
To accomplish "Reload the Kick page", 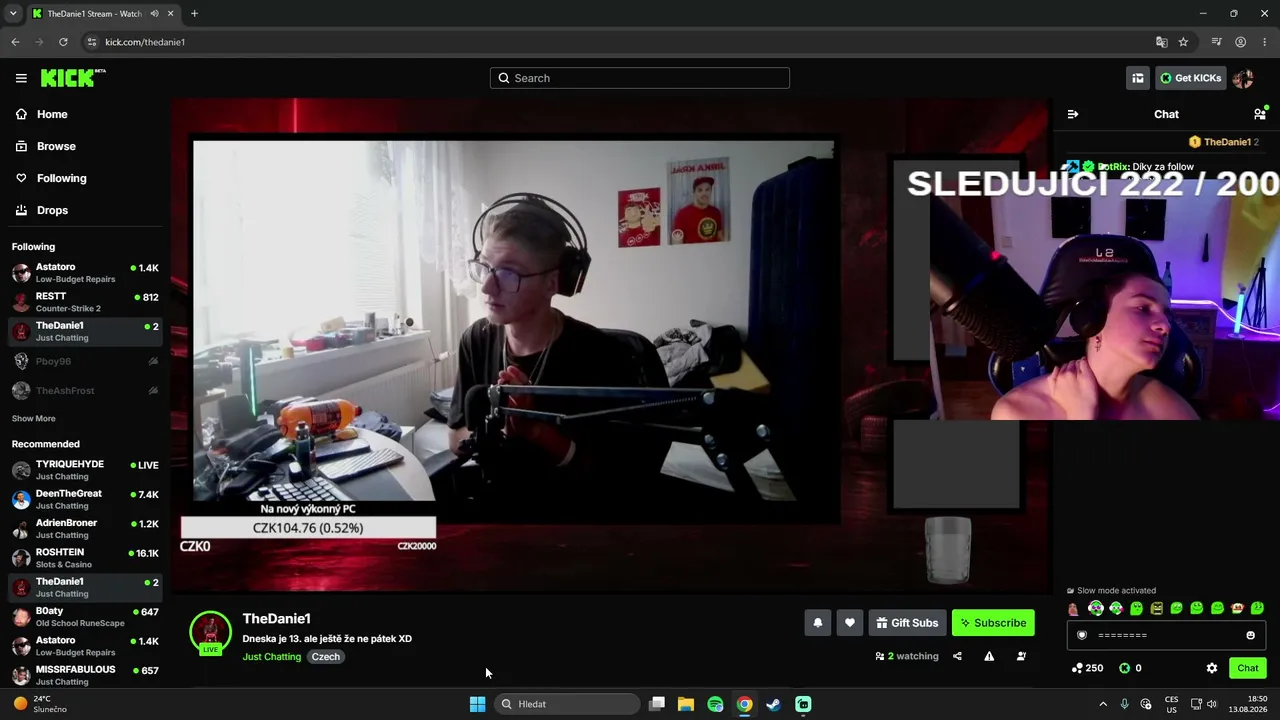I will click(63, 42).
